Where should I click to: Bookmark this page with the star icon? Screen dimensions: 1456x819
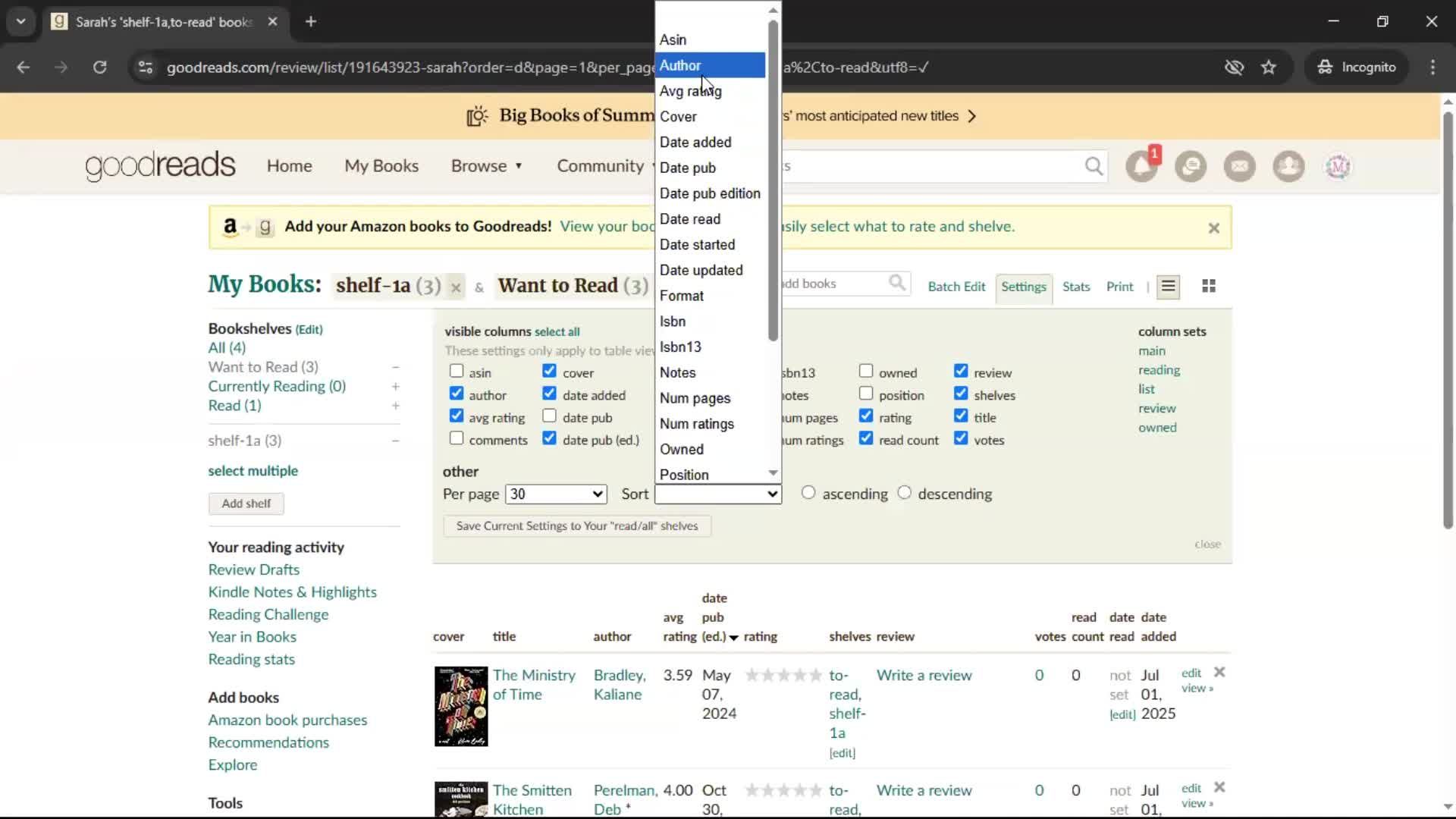pyautogui.click(x=1269, y=67)
